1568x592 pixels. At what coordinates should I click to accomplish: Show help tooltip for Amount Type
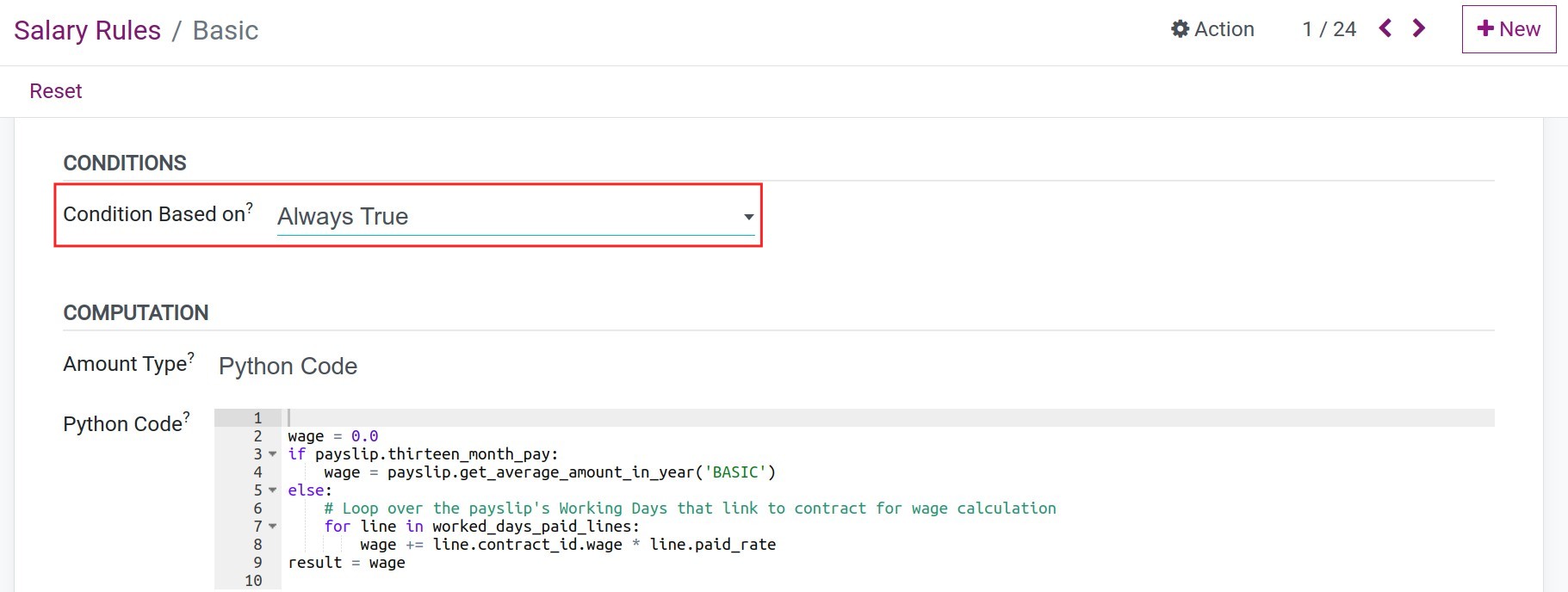click(x=191, y=356)
